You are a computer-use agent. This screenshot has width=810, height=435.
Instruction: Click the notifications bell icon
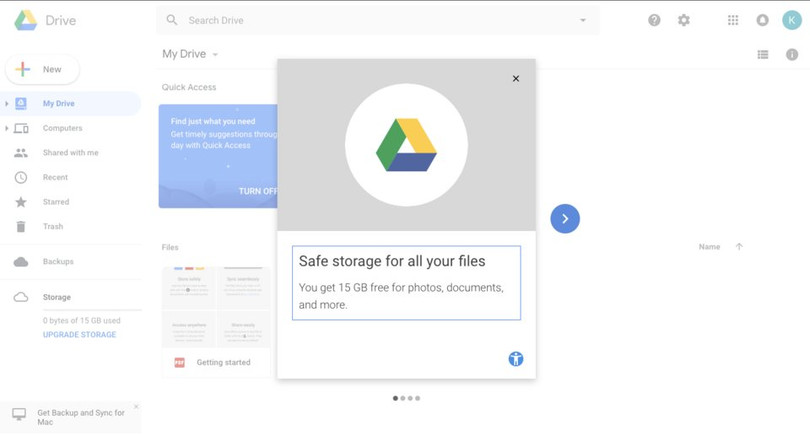[x=762, y=20]
